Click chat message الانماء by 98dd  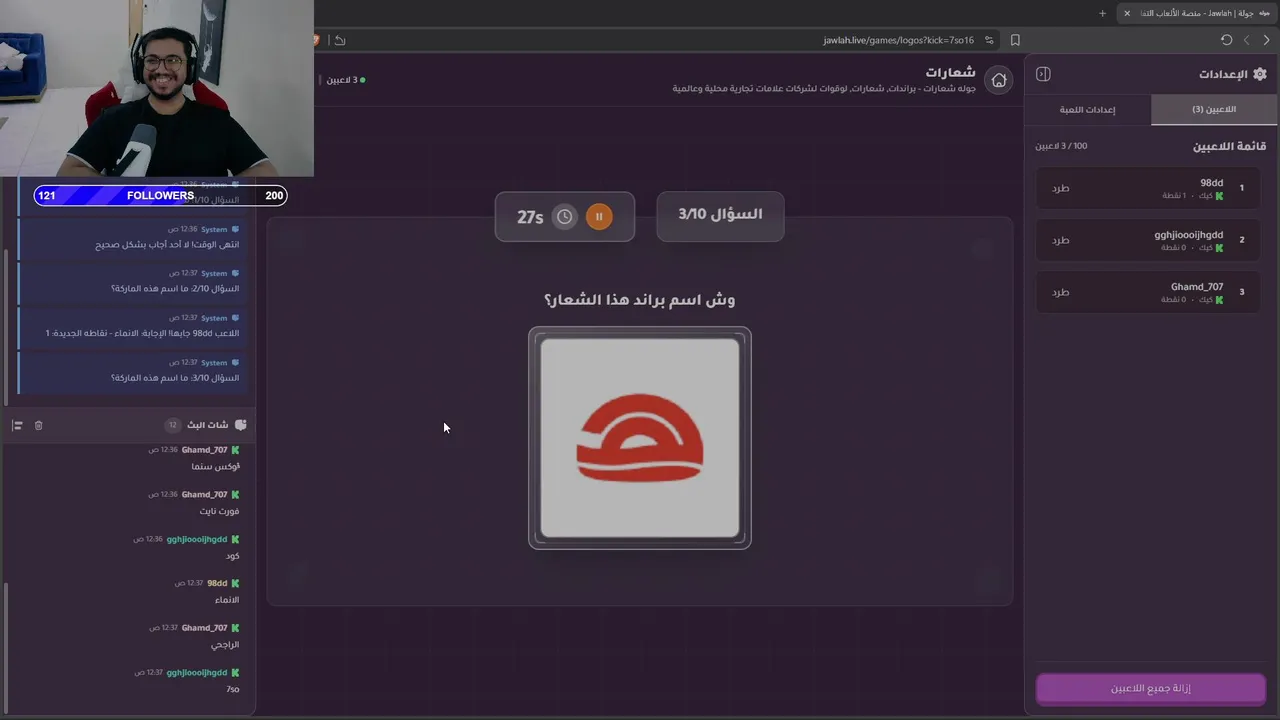pos(227,600)
